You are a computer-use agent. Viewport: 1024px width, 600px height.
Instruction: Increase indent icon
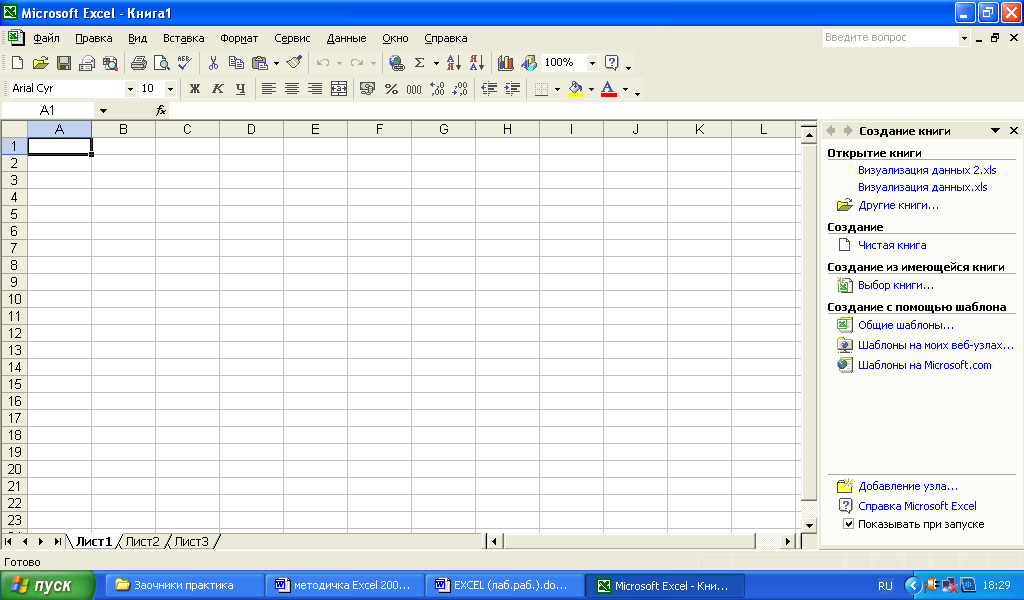[513, 89]
